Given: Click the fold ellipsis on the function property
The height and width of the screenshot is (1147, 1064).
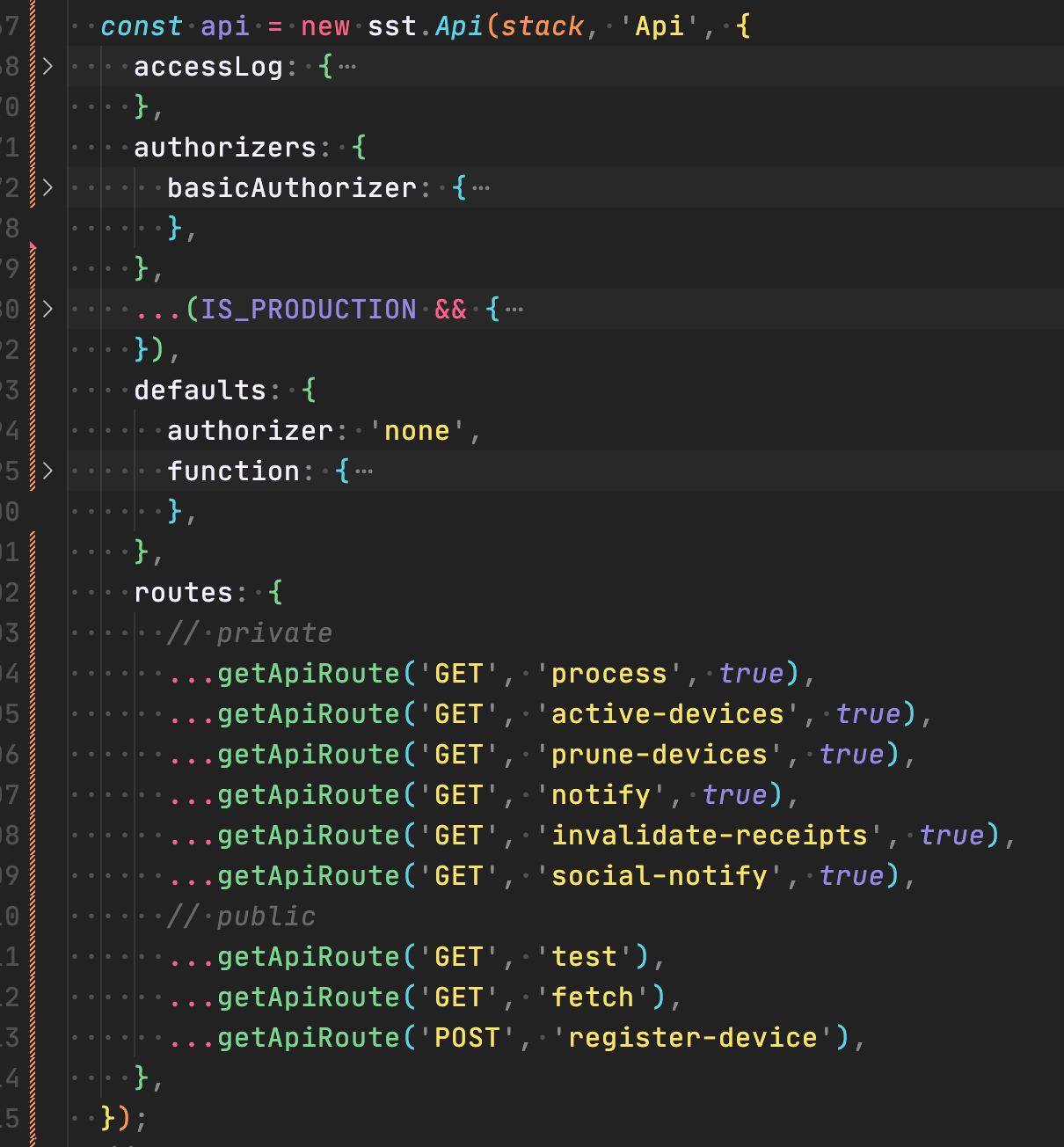Looking at the screenshot, I should coord(366,470).
